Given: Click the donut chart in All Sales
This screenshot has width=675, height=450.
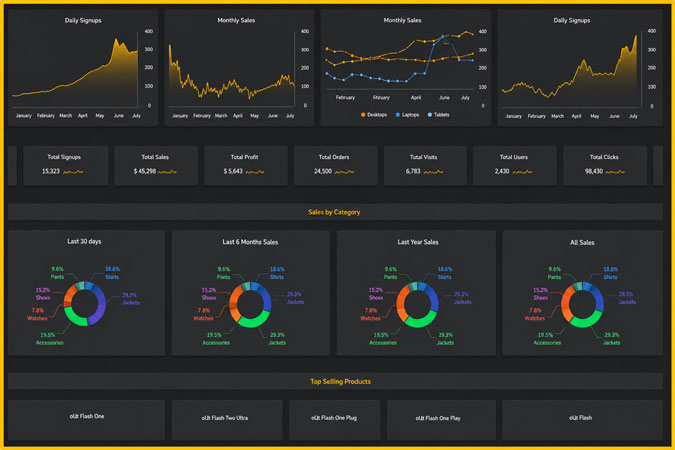Looking at the screenshot, I should [582, 304].
